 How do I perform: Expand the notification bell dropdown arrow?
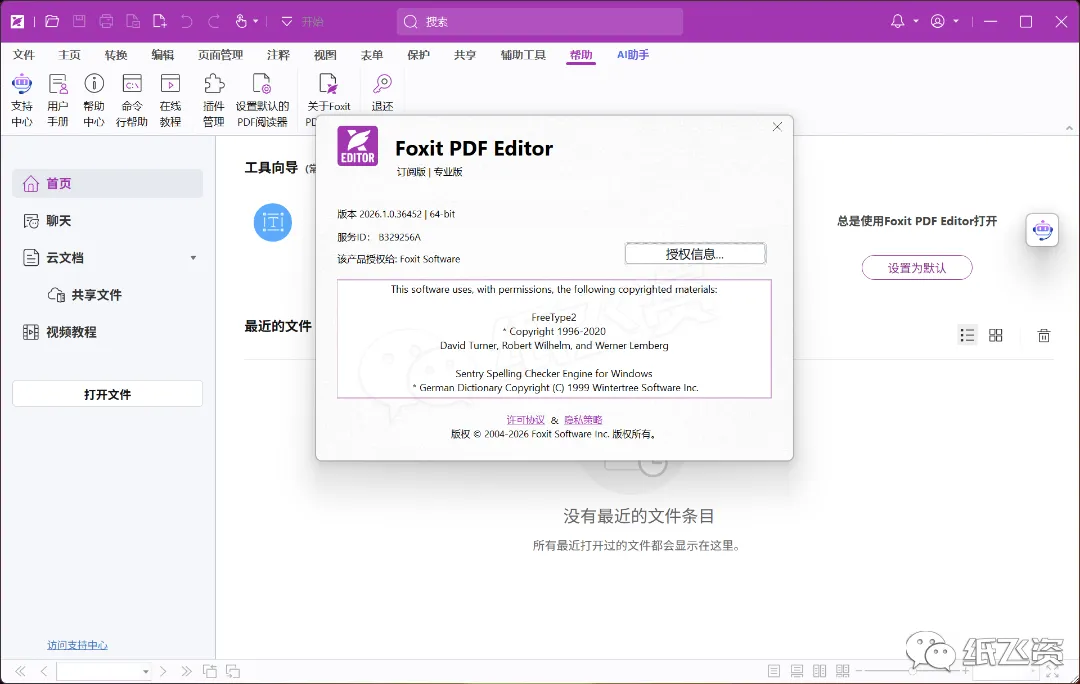pos(916,21)
